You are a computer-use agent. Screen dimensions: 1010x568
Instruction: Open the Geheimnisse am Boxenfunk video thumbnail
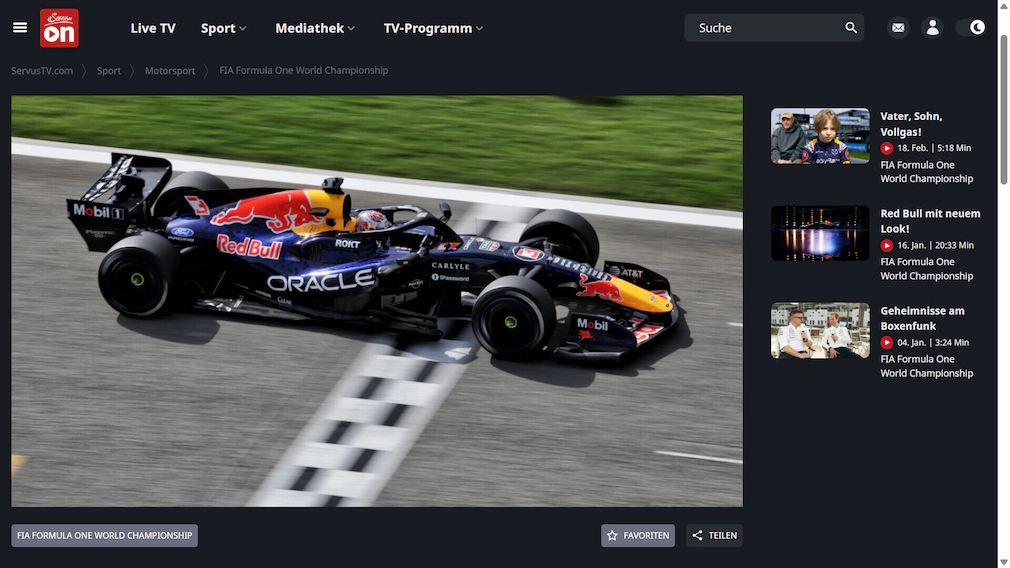[820, 330]
